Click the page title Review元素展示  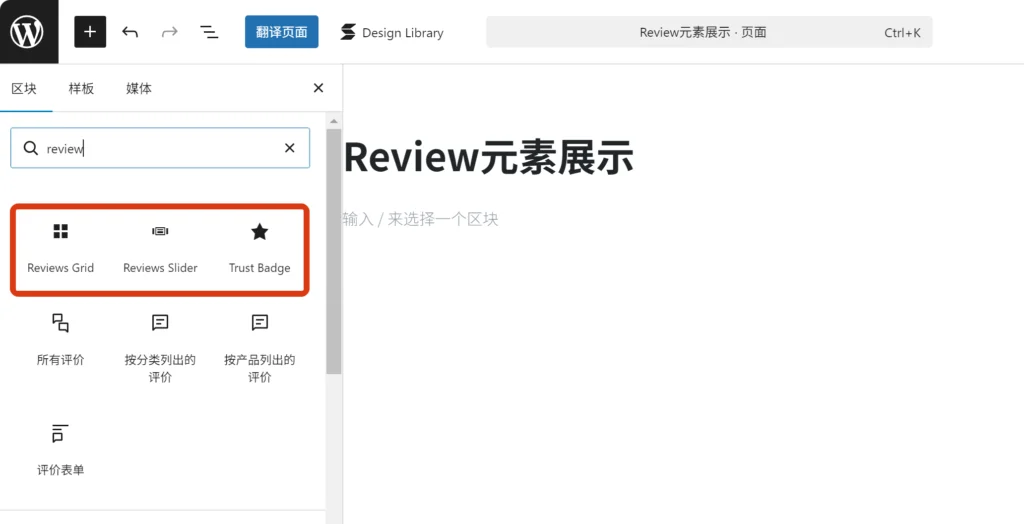pos(488,157)
